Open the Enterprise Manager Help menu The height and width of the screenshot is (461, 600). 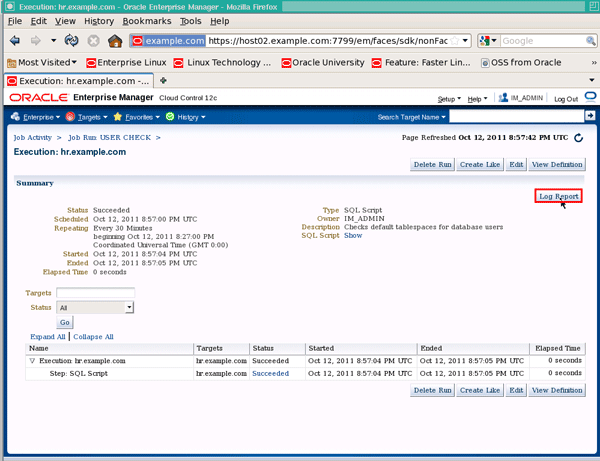click(477, 99)
